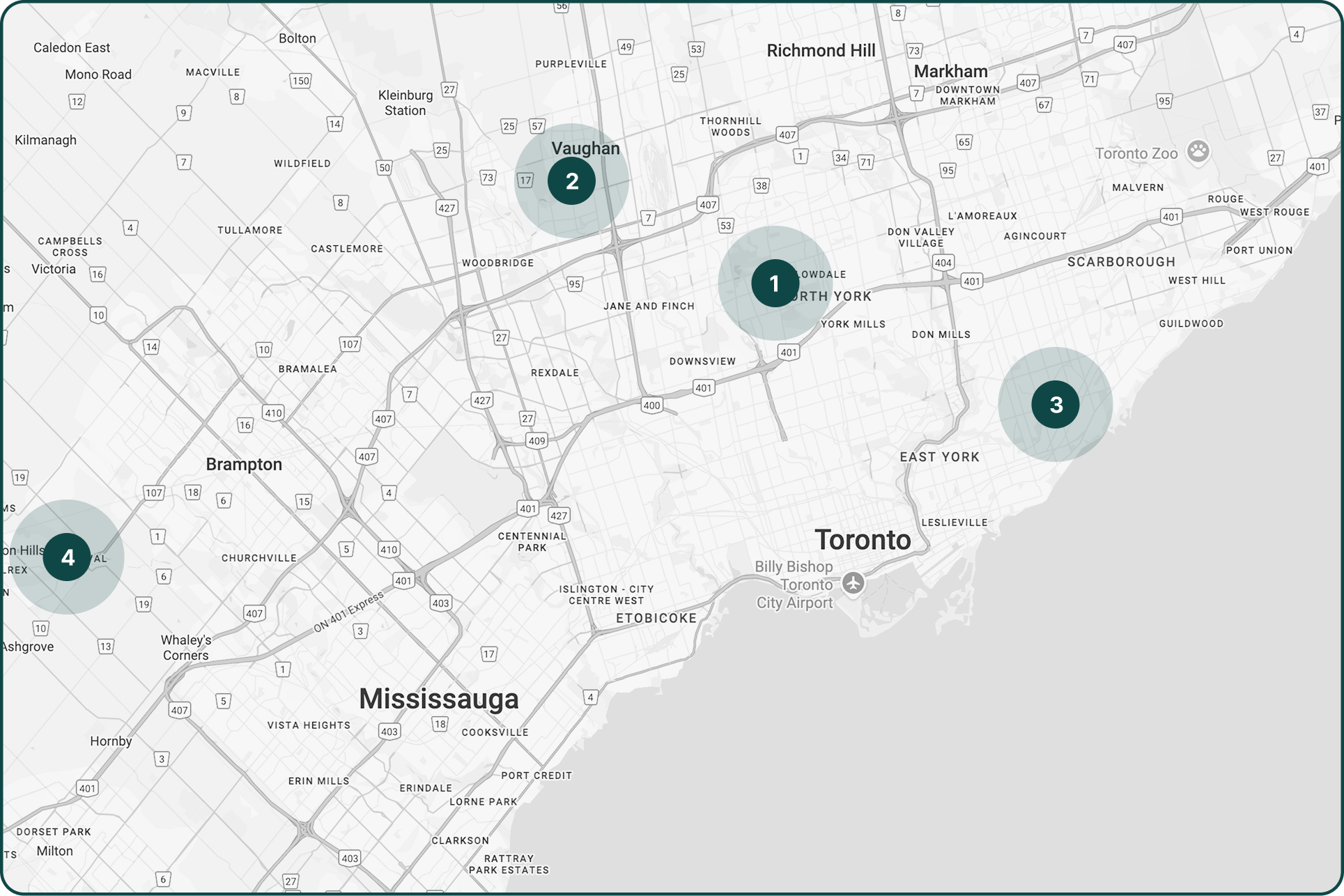This screenshot has height=896, width=1344.
Task: Click the Billy Bishop Toronto City Airport label
Action: pyautogui.click(x=794, y=585)
